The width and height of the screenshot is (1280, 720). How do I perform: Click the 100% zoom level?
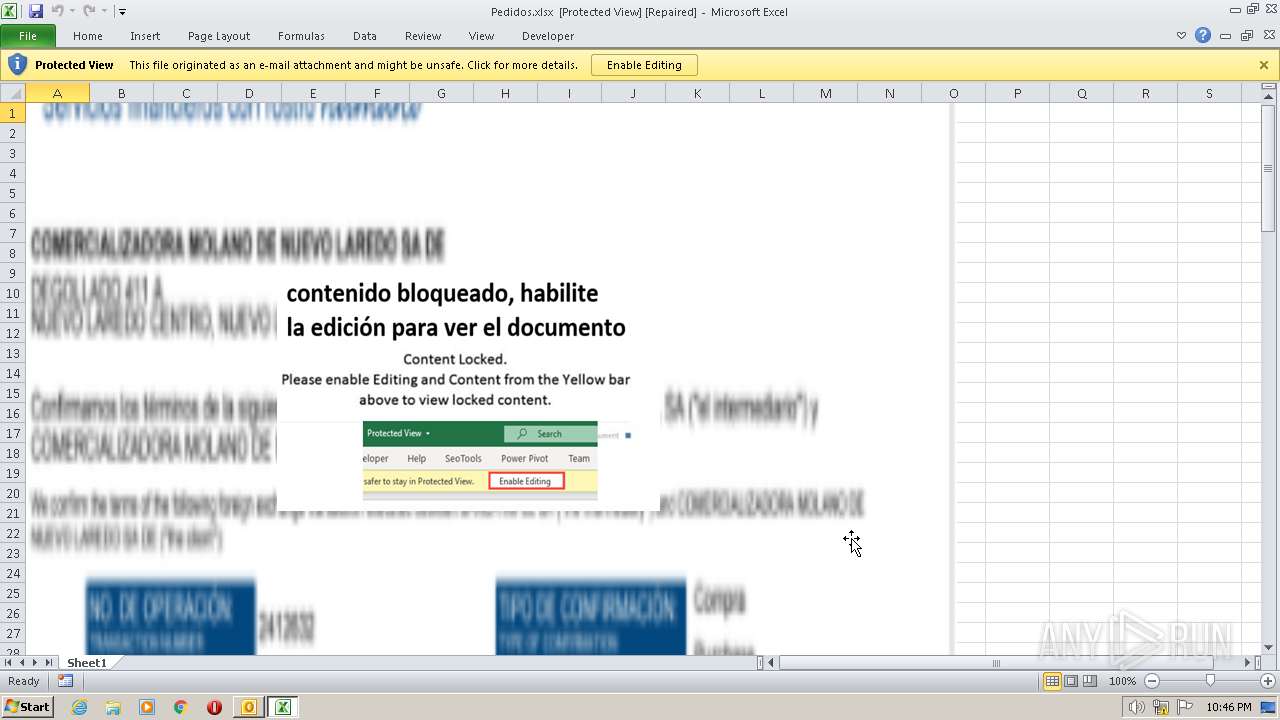click(x=1122, y=681)
